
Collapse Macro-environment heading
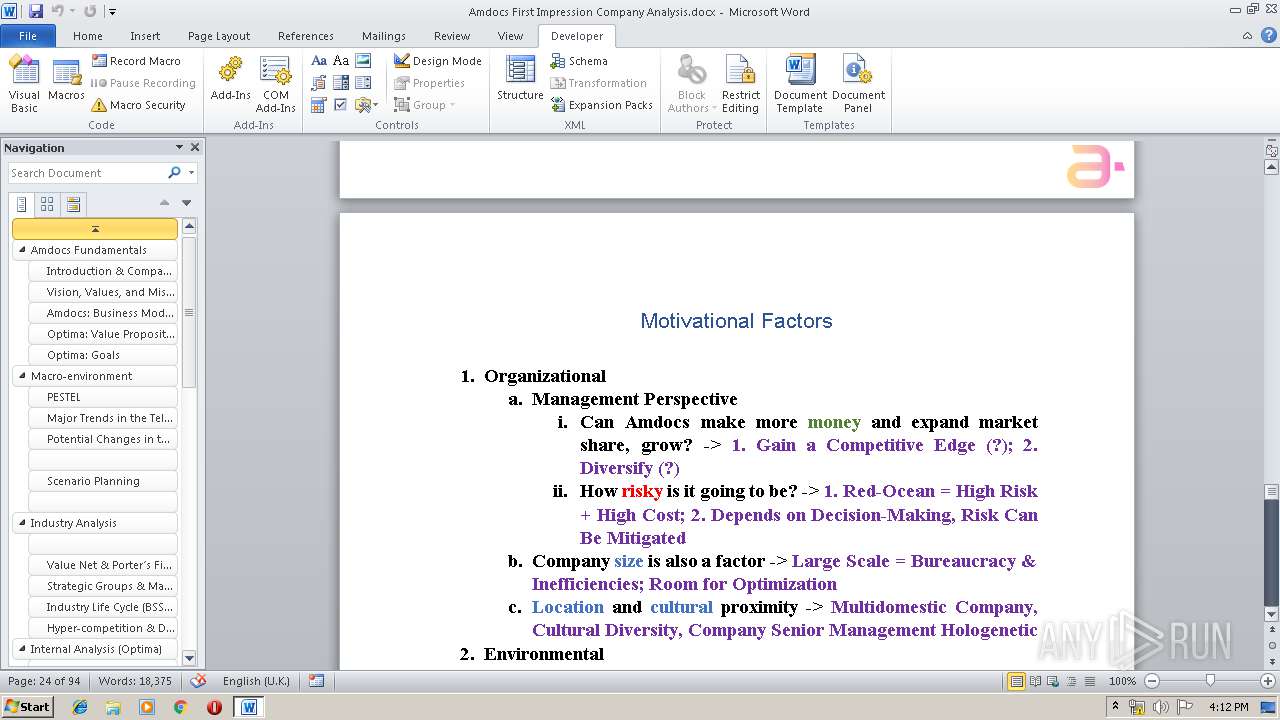coord(22,376)
